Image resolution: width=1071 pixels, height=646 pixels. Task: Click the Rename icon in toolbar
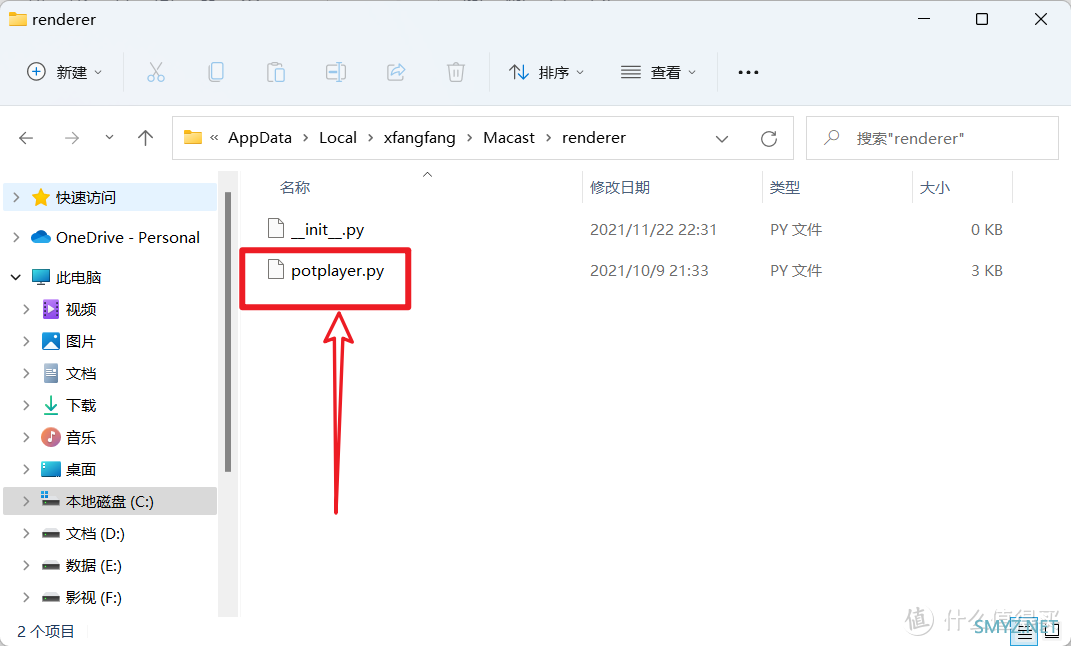click(x=335, y=72)
